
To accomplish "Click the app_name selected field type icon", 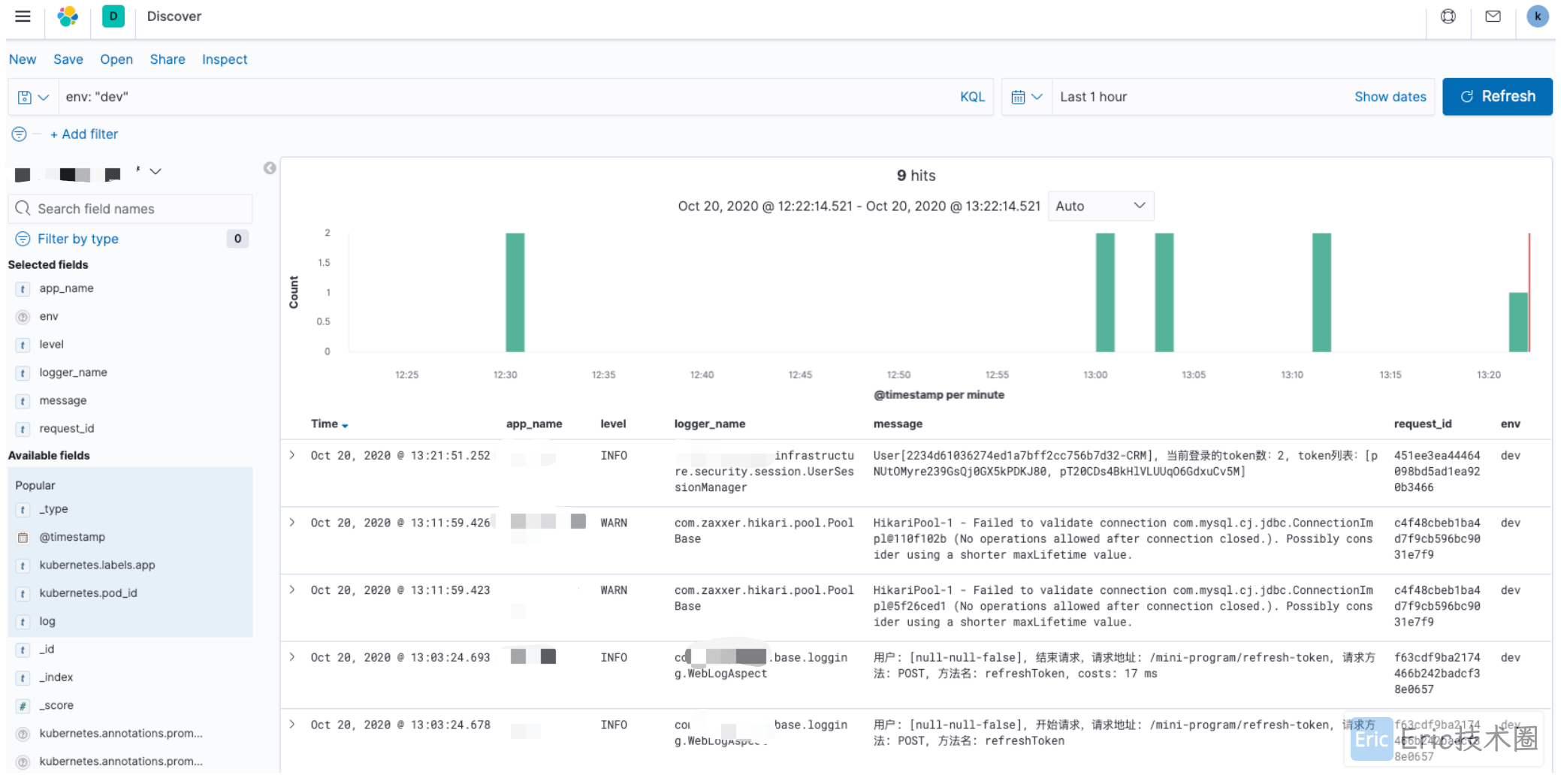I will (x=23, y=289).
